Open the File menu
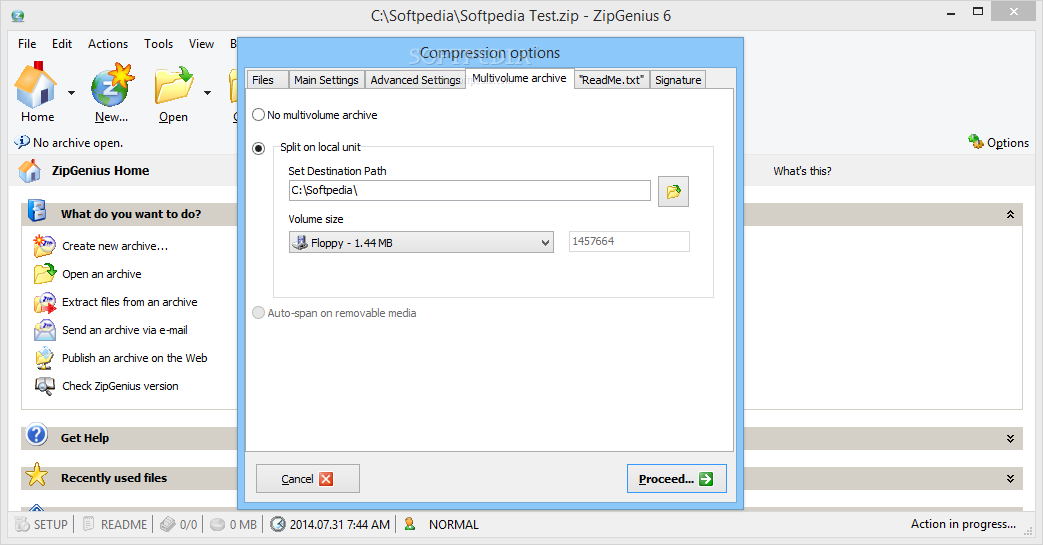The width and height of the screenshot is (1043, 545). [27, 43]
